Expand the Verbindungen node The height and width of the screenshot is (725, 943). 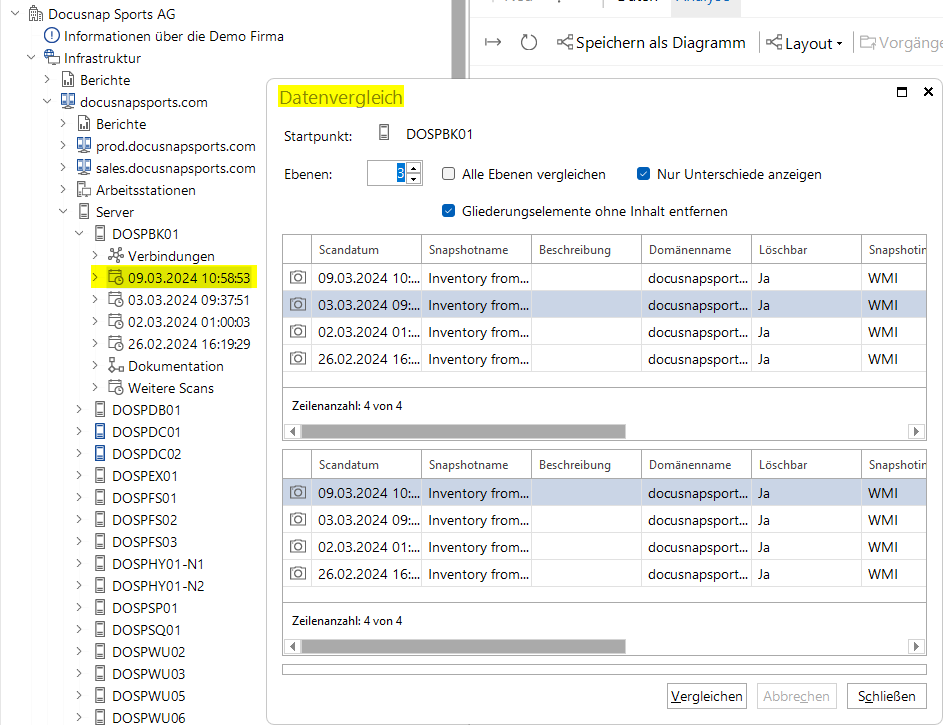click(x=95, y=255)
